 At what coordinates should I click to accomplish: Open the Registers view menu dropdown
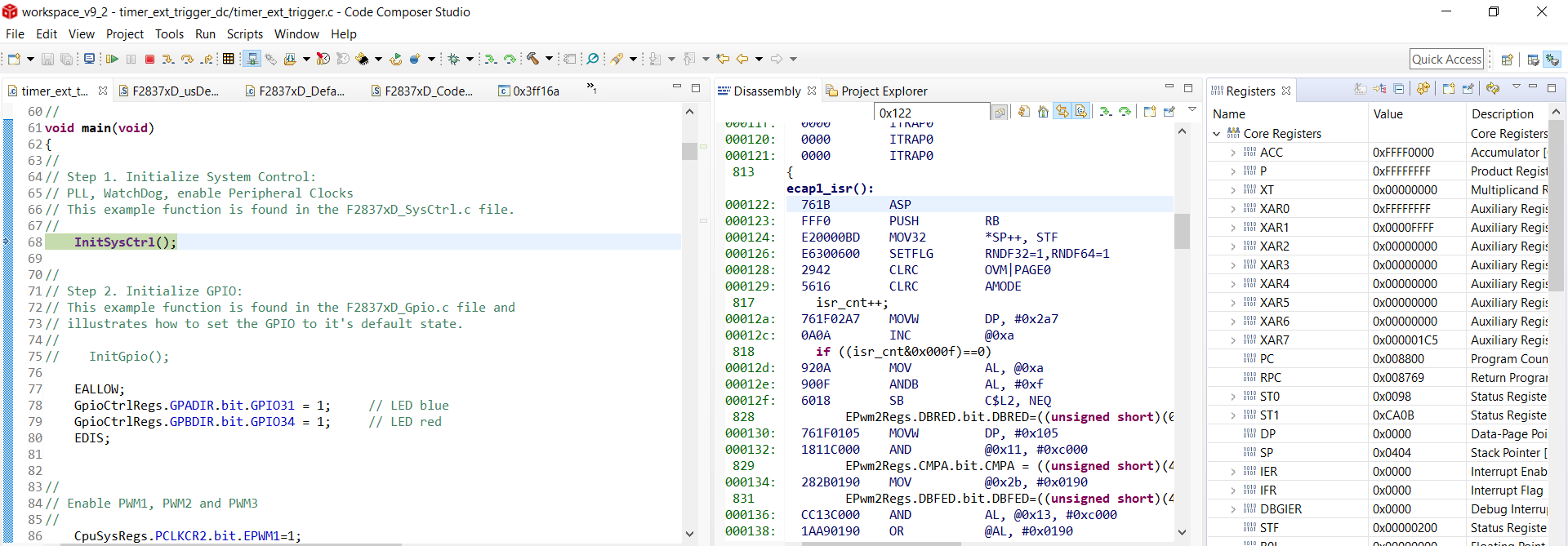[x=1516, y=87]
